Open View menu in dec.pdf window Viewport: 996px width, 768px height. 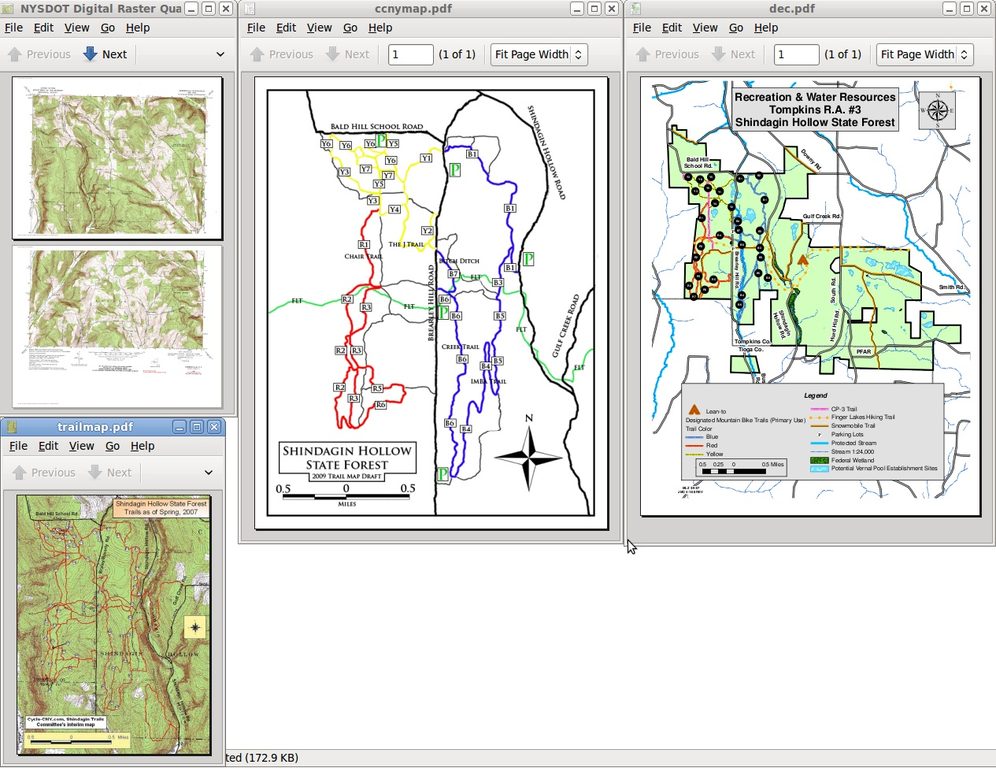point(704,27)
